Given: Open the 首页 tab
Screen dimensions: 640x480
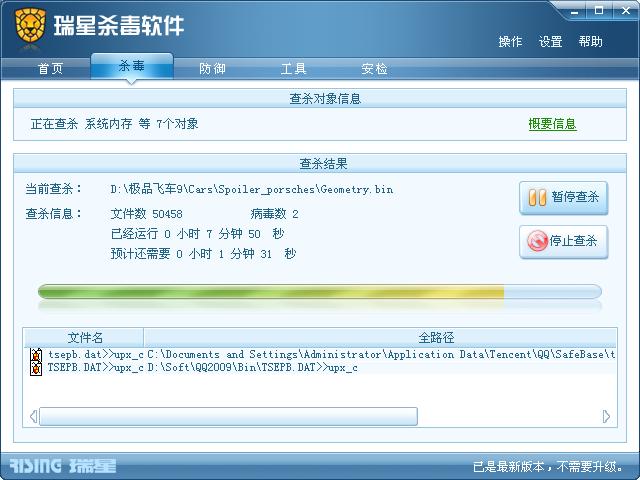Looking at the screenshot, I should tap(51, 68).
